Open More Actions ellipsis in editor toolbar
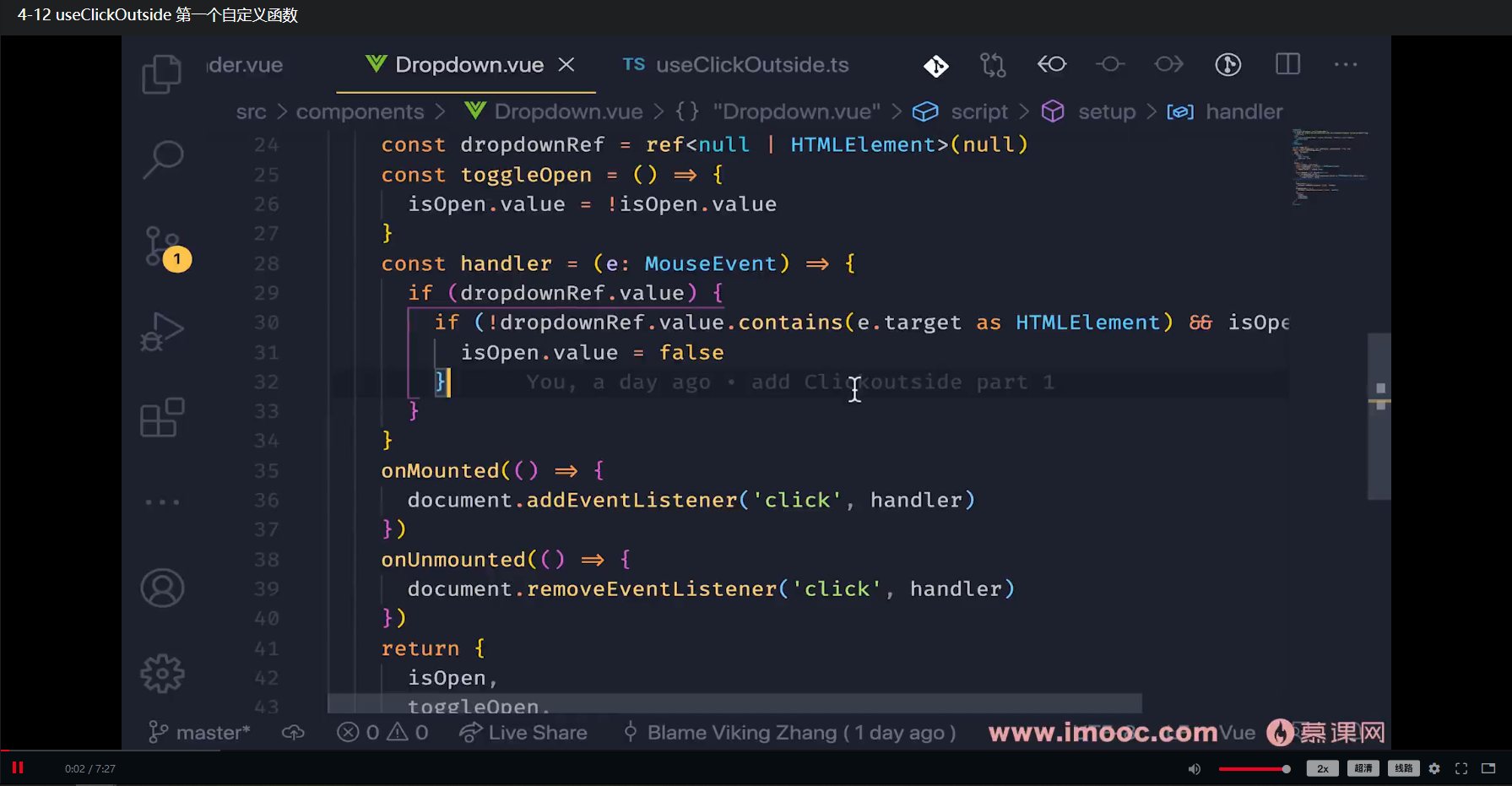The width and height of the screenshot is (1512, 786). (x=1346, y=64)
